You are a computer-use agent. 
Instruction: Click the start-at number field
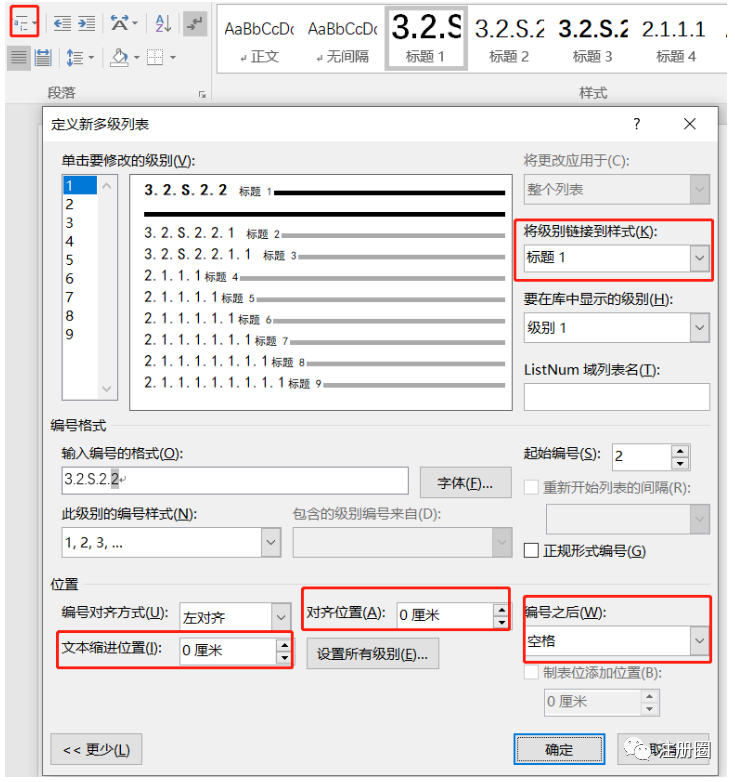pos(642,456)
